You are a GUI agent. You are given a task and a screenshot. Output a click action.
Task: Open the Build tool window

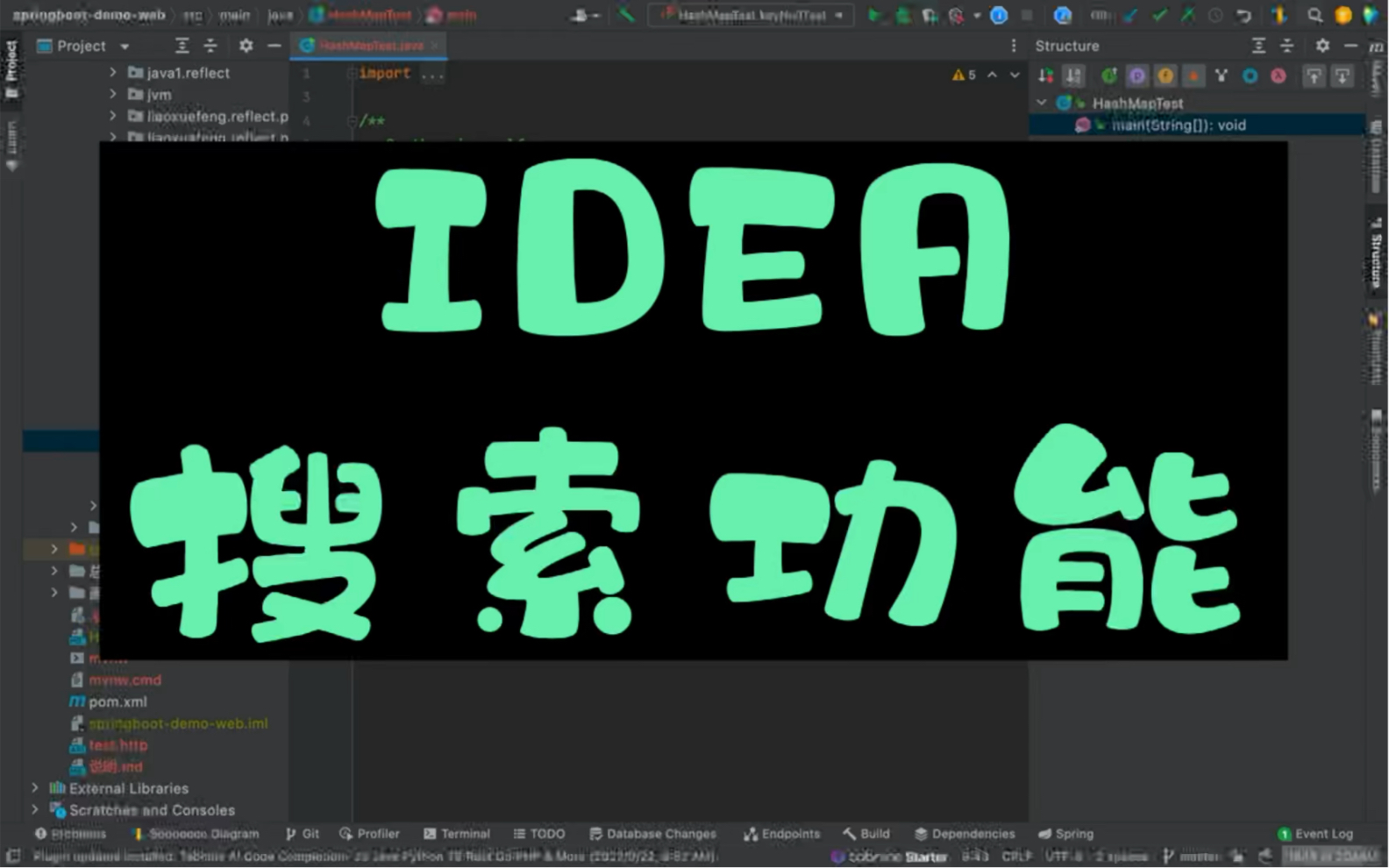(866, 834)
